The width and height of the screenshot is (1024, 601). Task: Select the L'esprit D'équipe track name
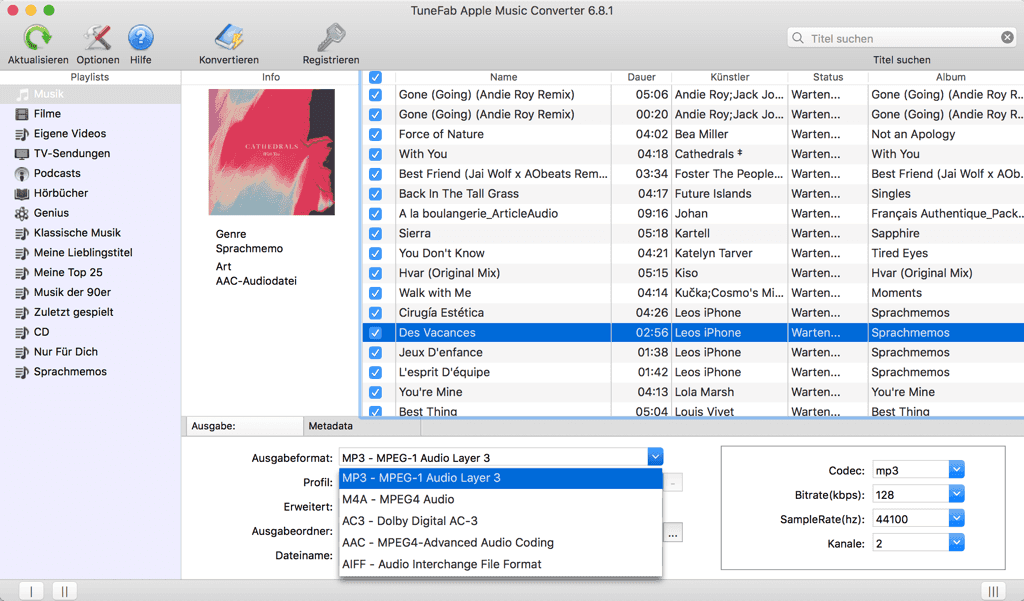[x=444, y=372]
